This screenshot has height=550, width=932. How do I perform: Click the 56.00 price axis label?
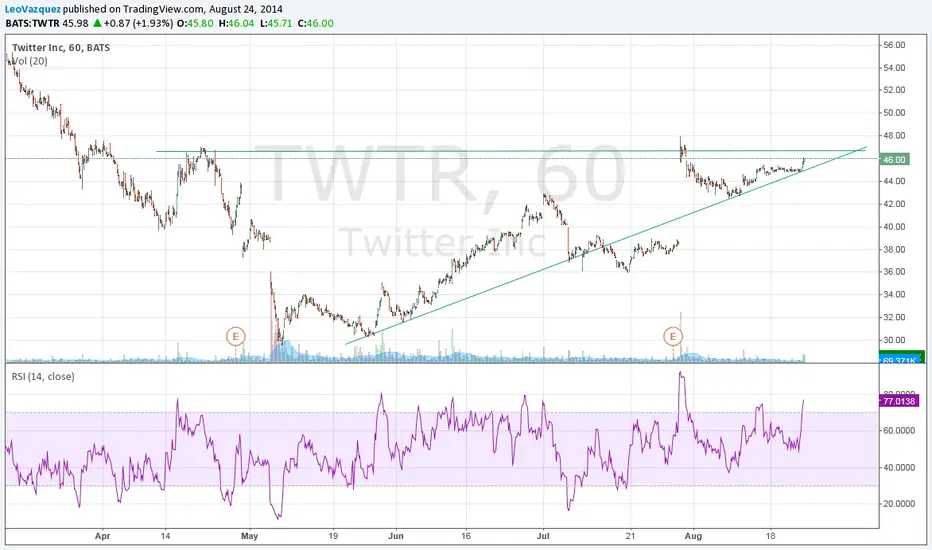(x=894, y=45)
